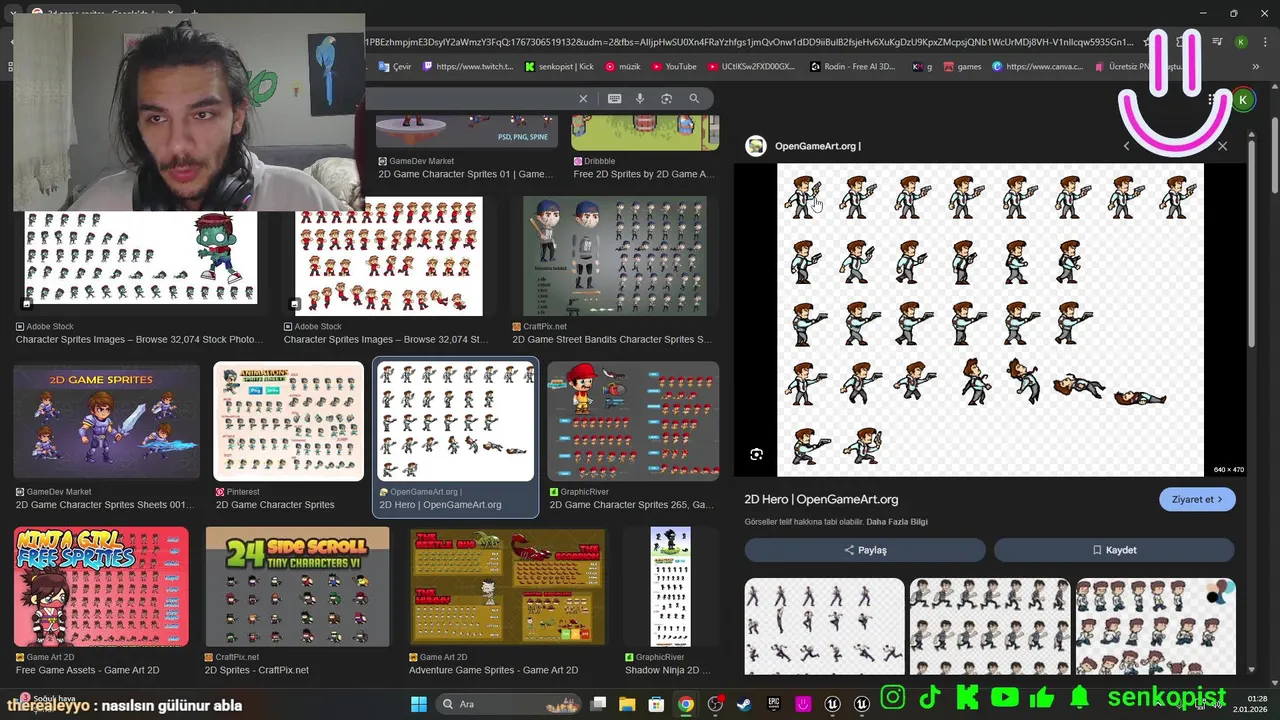Open the Windows Start menu
The image size is (1280, 720).
coord(419,704)
